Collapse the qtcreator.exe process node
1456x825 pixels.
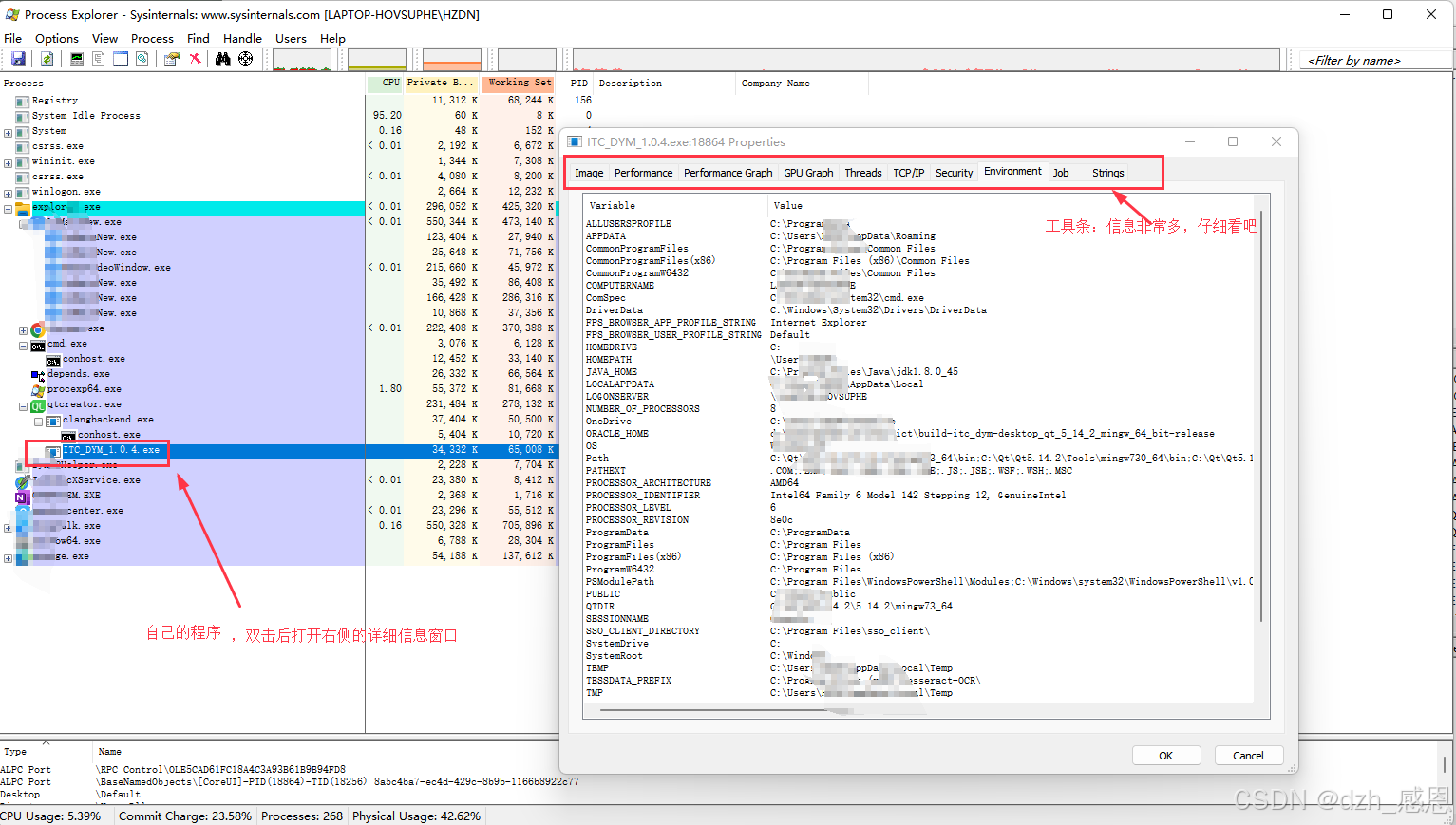point(23,405)
